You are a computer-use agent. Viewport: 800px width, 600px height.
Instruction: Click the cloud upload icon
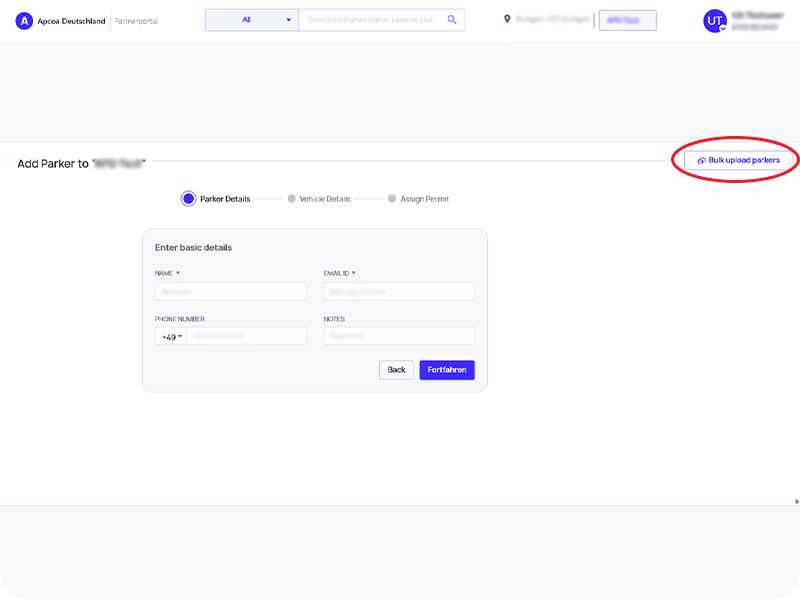coord(701,161)
